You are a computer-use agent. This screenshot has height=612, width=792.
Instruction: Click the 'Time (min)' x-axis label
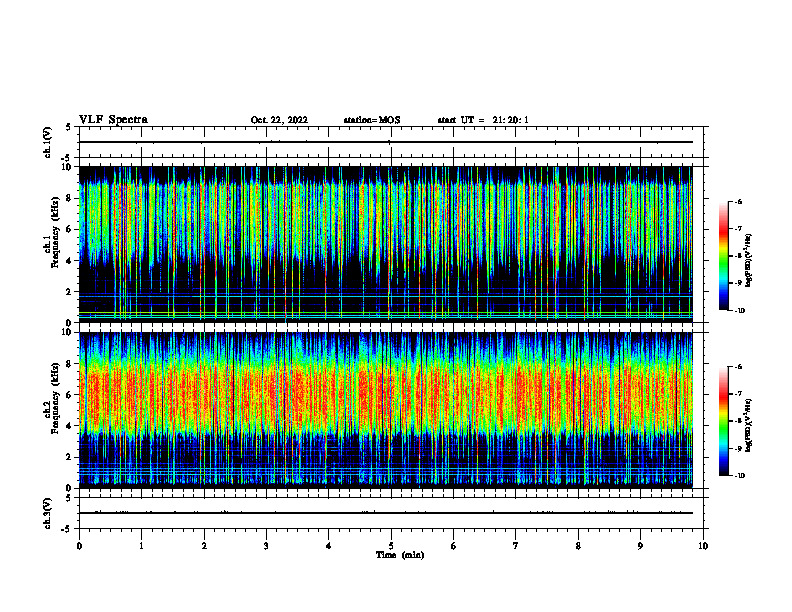tap(400, 555)
